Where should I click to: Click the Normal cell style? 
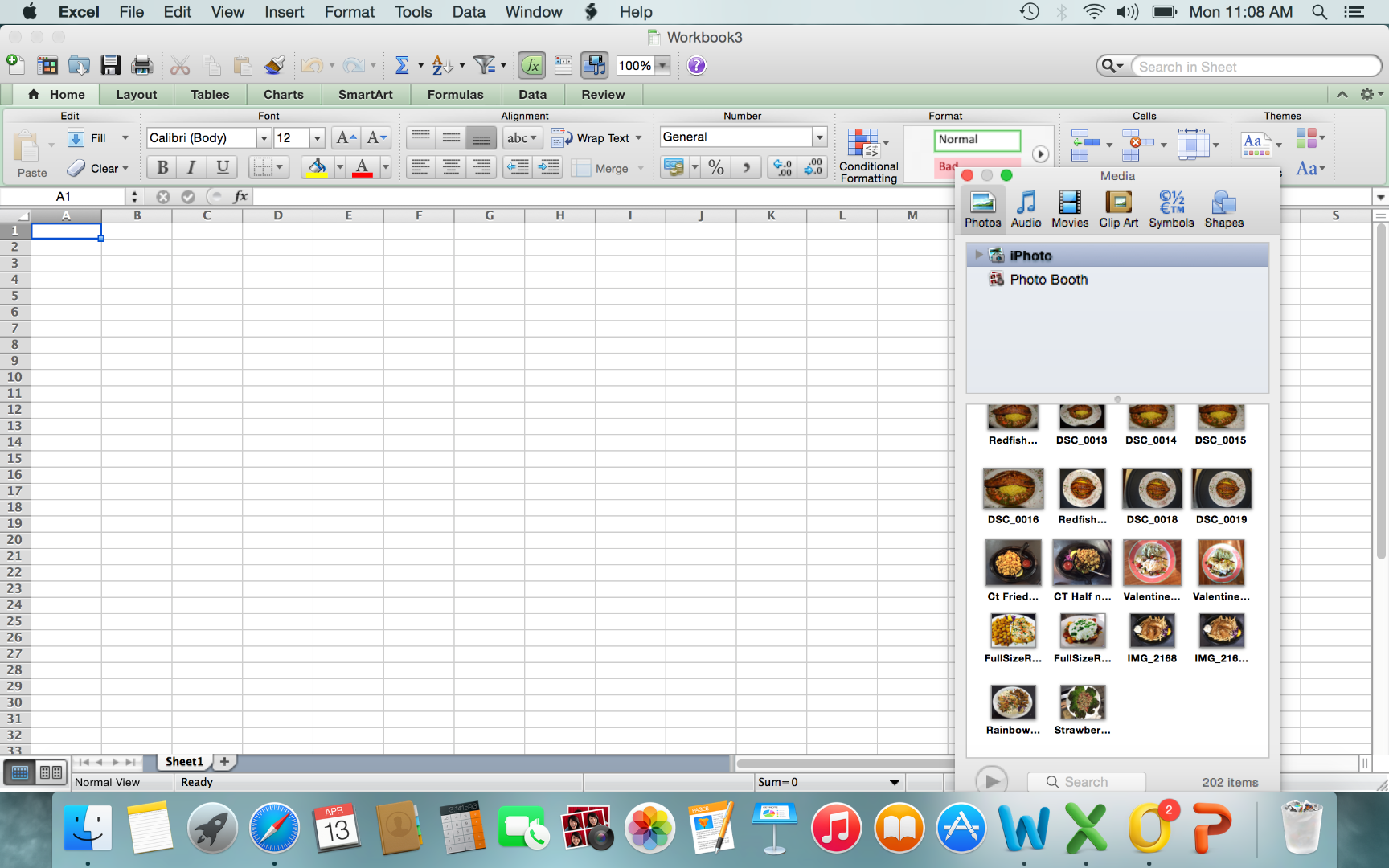point(977,140)
